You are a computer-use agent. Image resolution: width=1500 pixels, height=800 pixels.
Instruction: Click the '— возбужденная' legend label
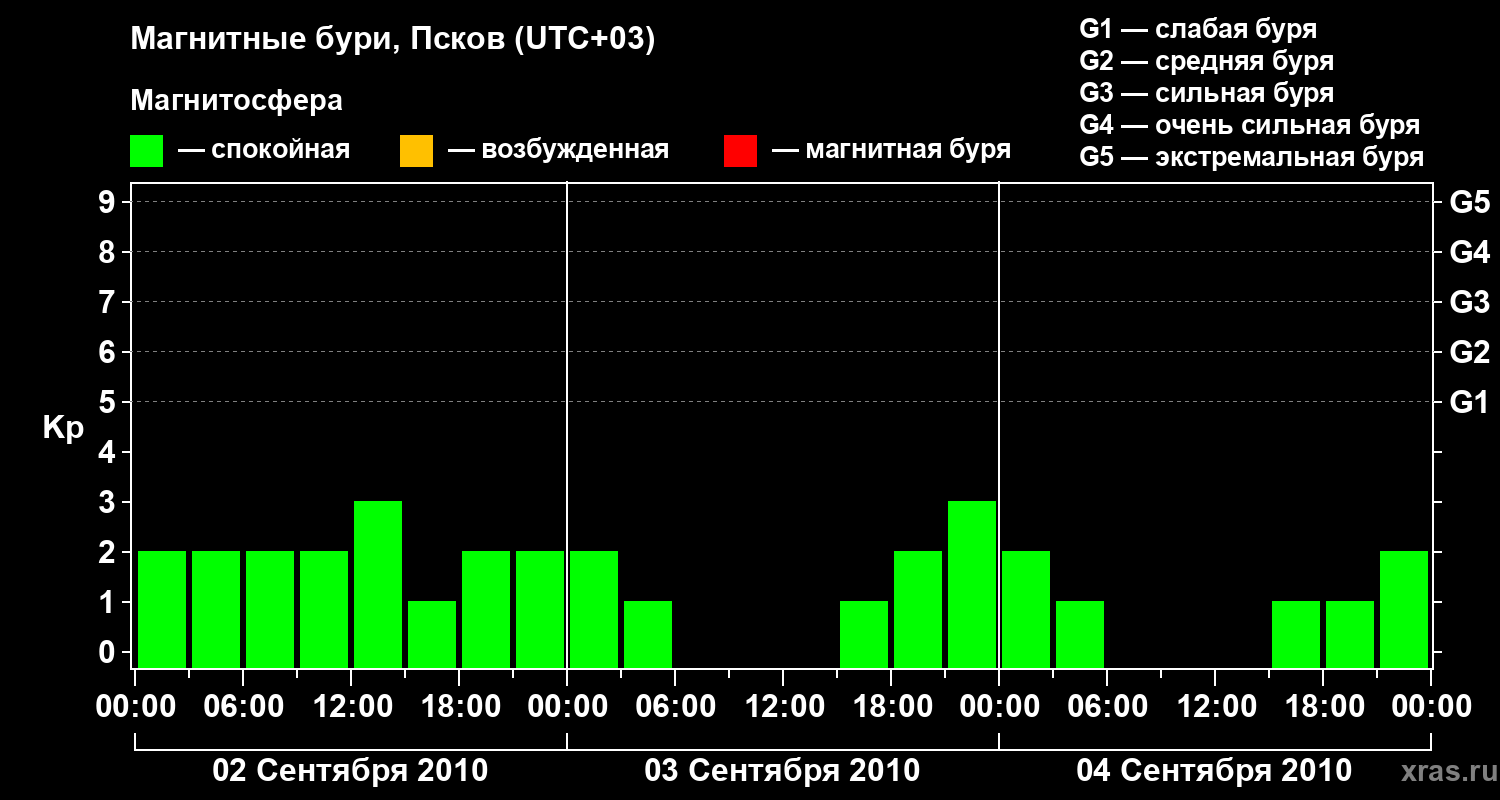(558, 151)
